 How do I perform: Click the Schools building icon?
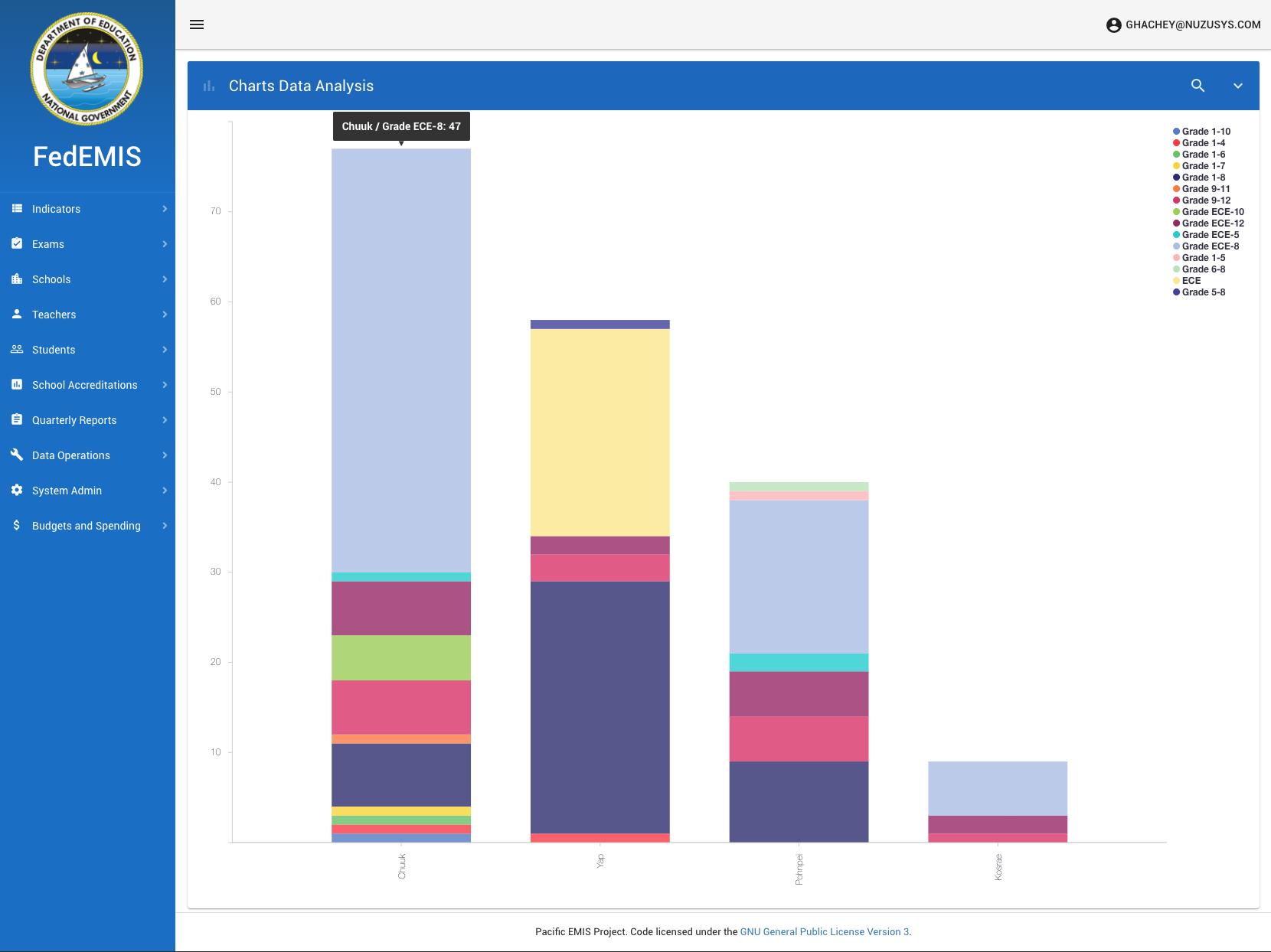(x=17, y=279)
